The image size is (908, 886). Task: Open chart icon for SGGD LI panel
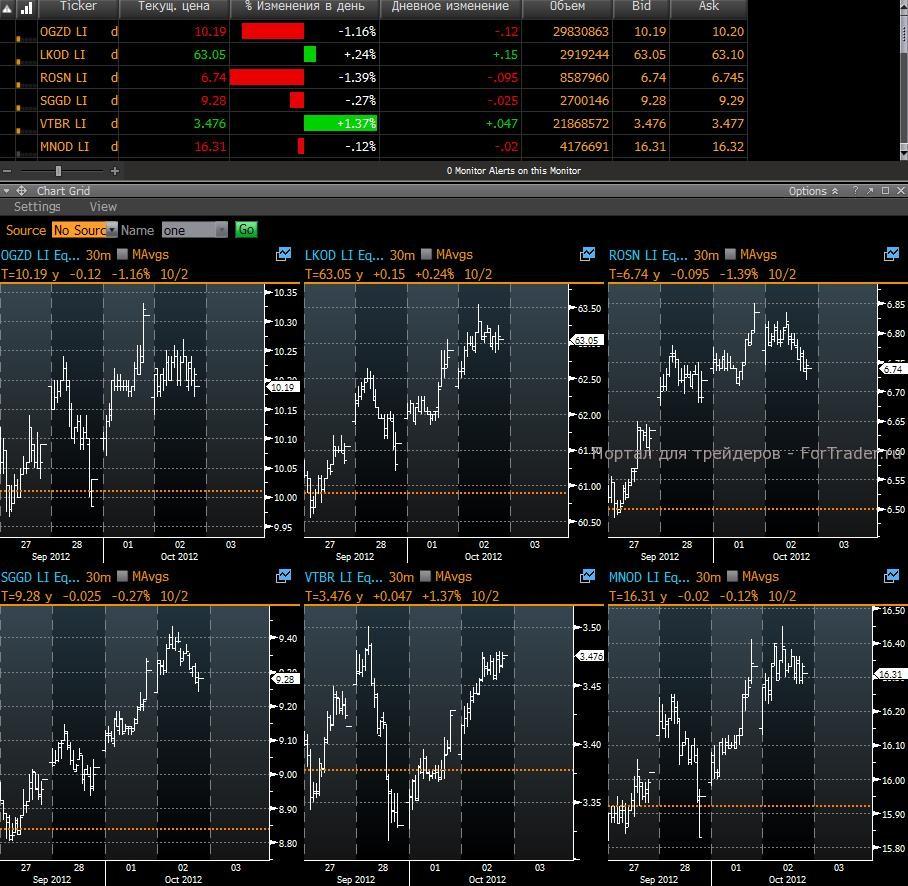284,577
